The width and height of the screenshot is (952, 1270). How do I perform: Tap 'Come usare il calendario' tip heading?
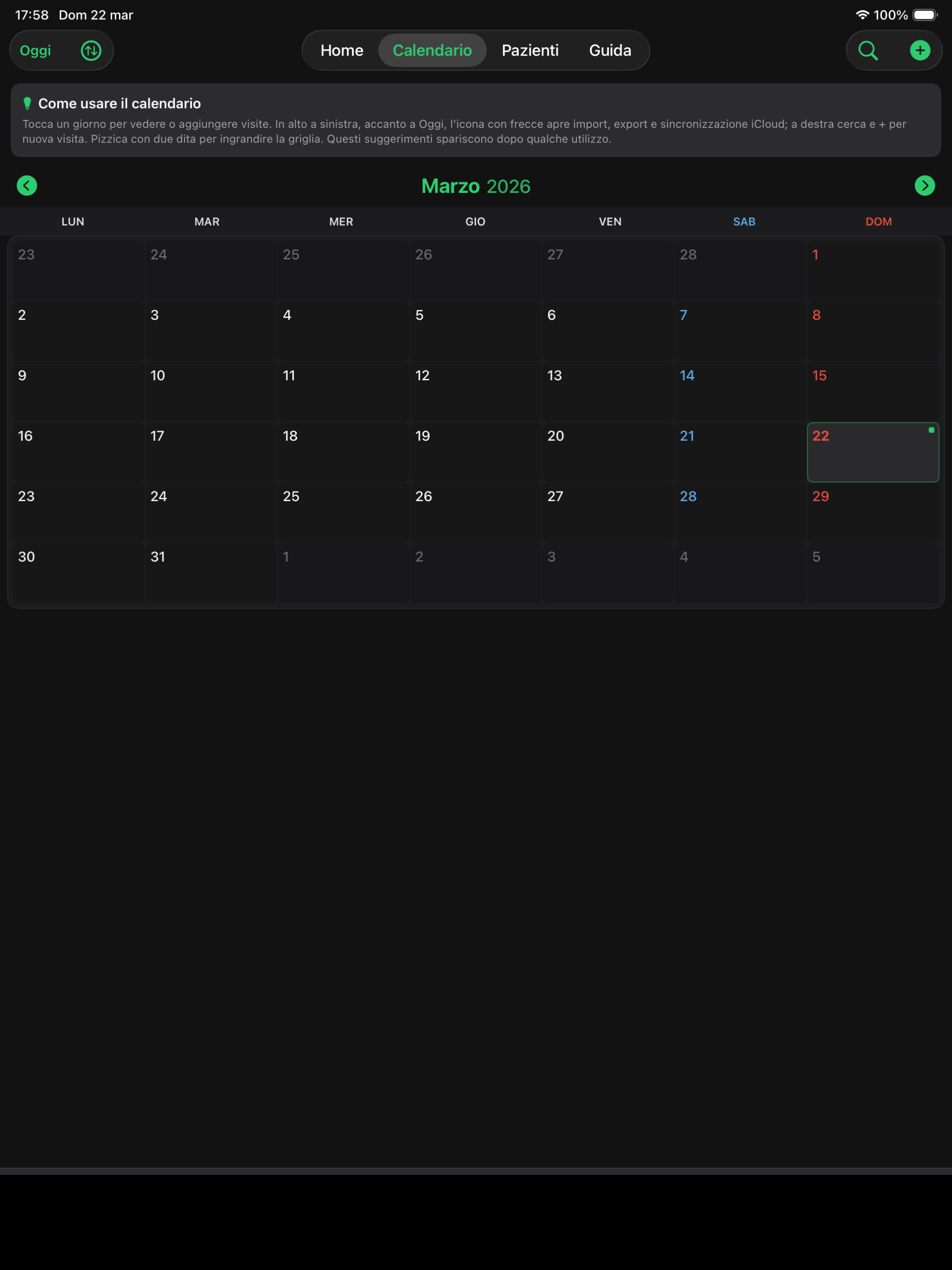pos(119,103)
